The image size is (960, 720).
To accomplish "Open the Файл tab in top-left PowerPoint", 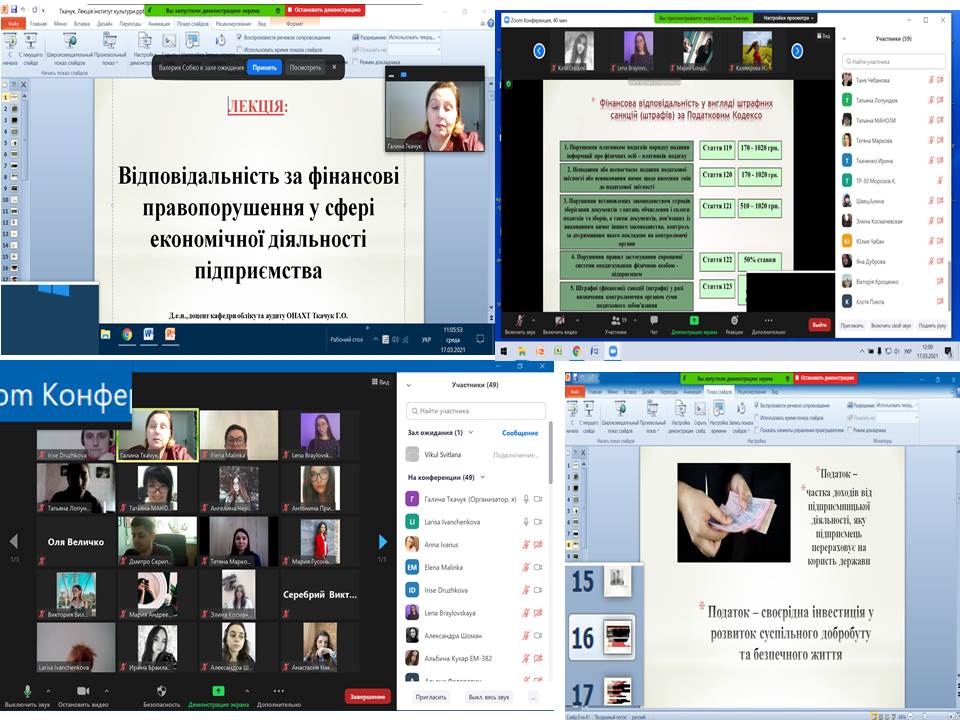I will [13, 24].
